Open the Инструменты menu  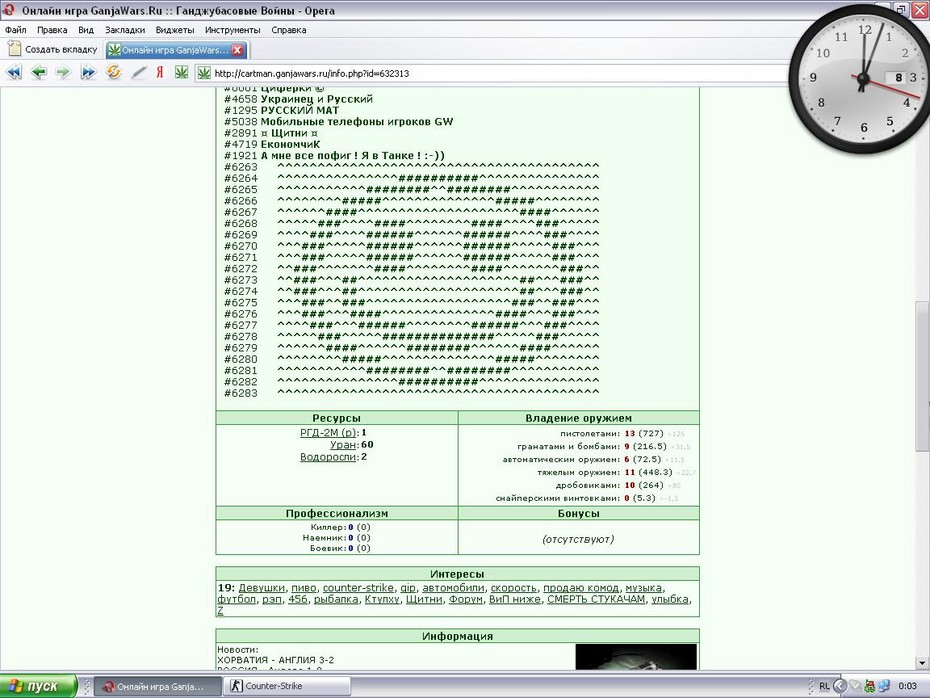[x=232, y=30]
